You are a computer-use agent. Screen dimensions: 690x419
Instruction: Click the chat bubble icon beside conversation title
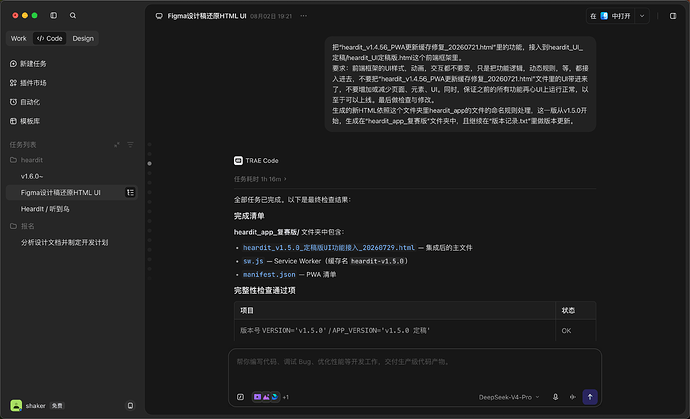pyautogui.click(x=159, y=16)
